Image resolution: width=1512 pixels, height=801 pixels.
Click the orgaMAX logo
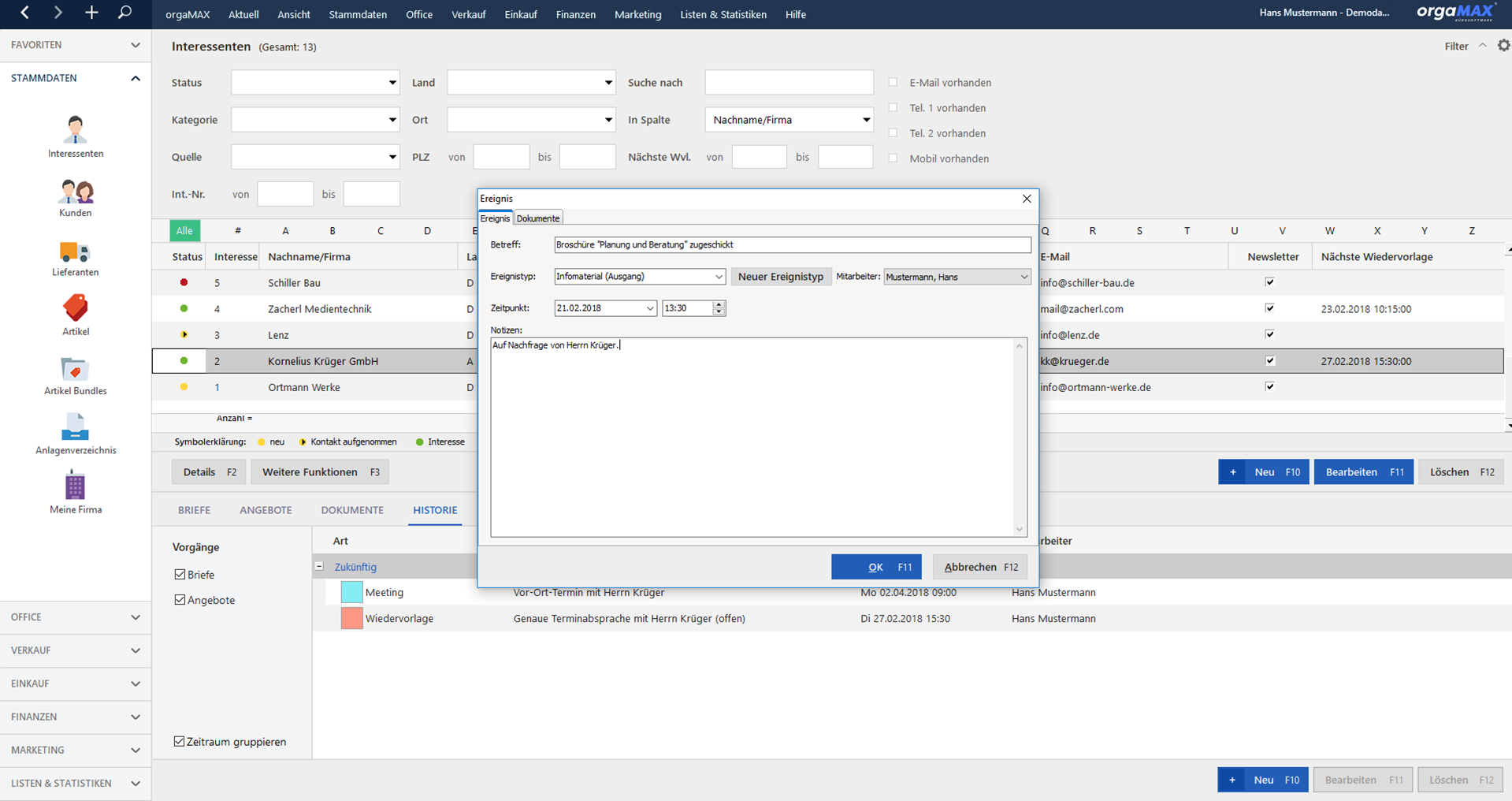tap(1455, 13)
